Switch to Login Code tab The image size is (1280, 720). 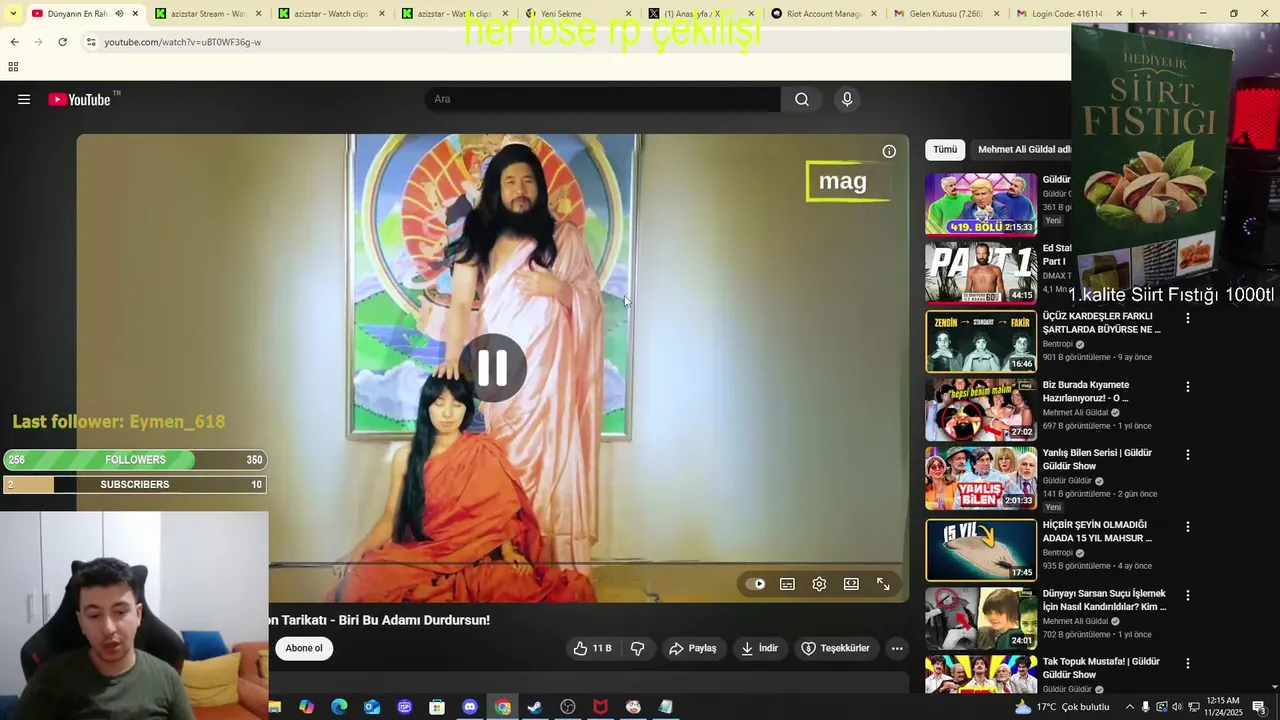1067,14
